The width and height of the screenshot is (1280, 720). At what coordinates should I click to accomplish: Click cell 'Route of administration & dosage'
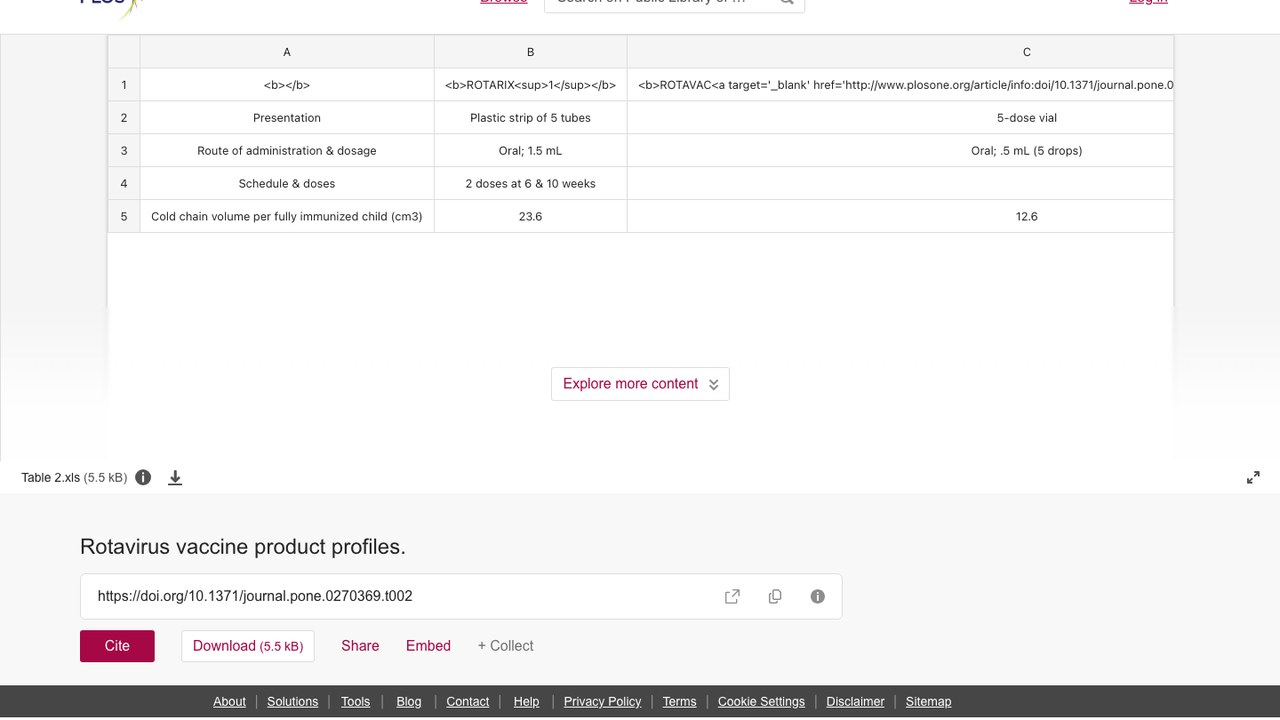[287, 151]
